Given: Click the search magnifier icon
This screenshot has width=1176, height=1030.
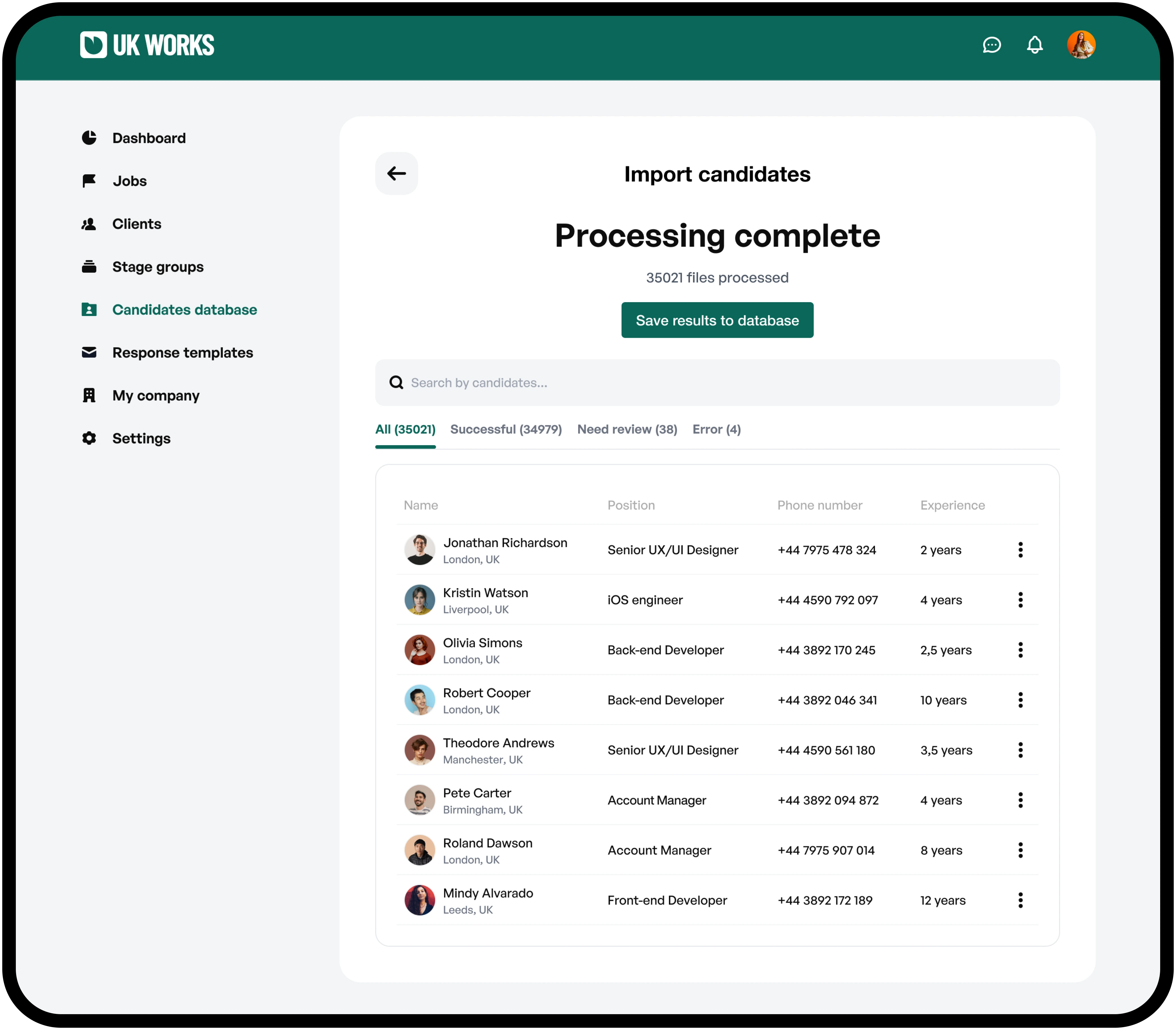Looking at the screenshot, I should pyautogui.click(x=396, y=383).
